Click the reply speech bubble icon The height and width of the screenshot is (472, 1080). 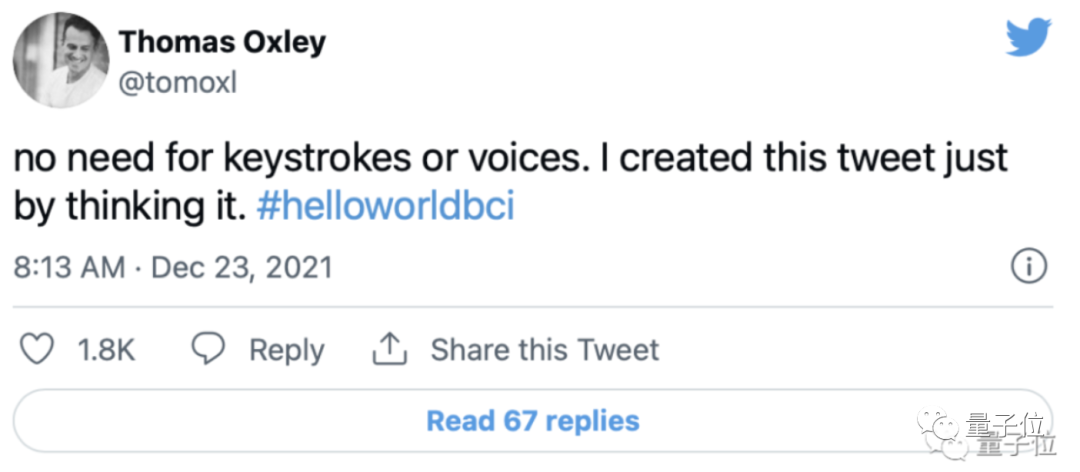coord(207,349)
